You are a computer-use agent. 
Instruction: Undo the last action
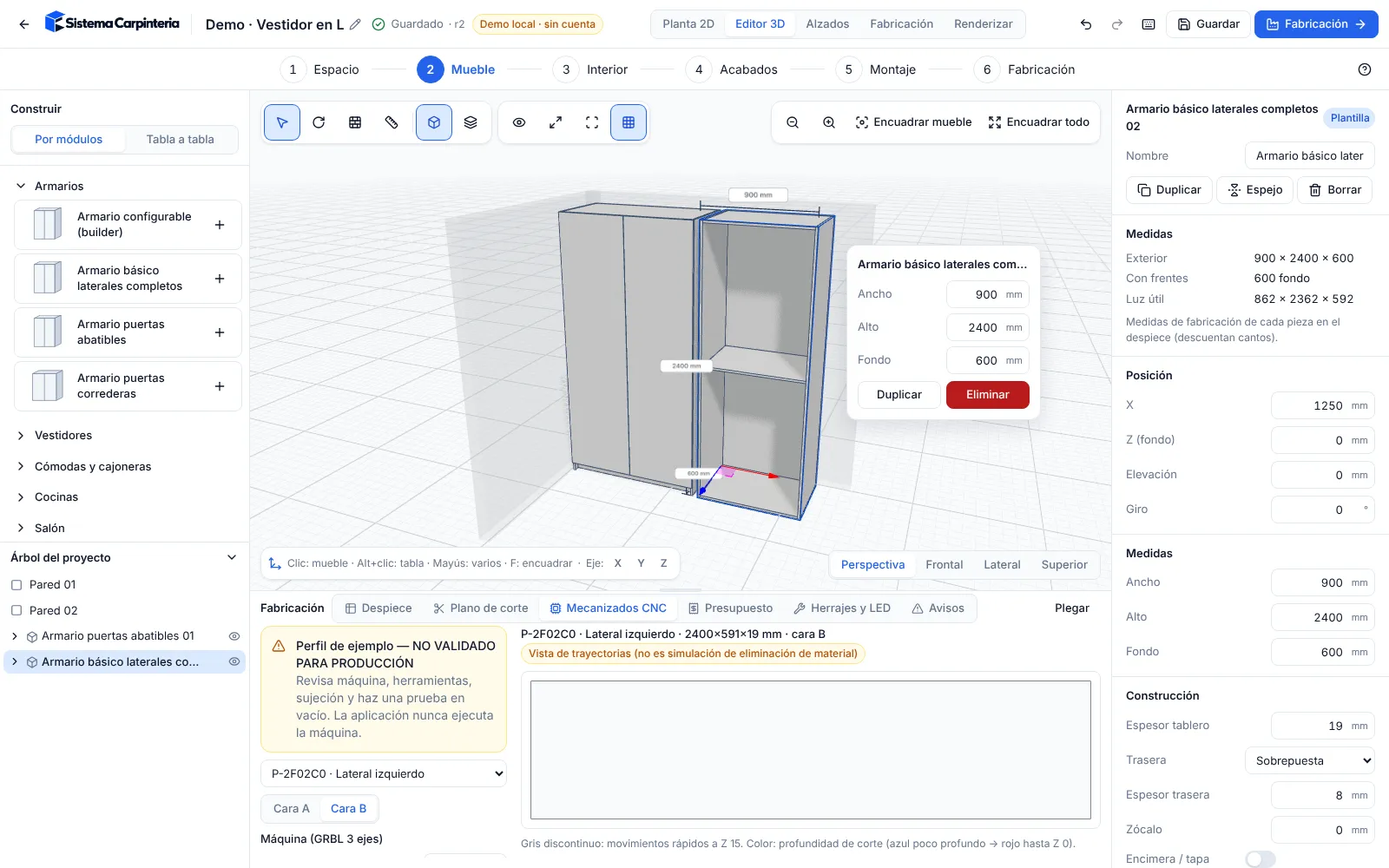point(1086,24)
